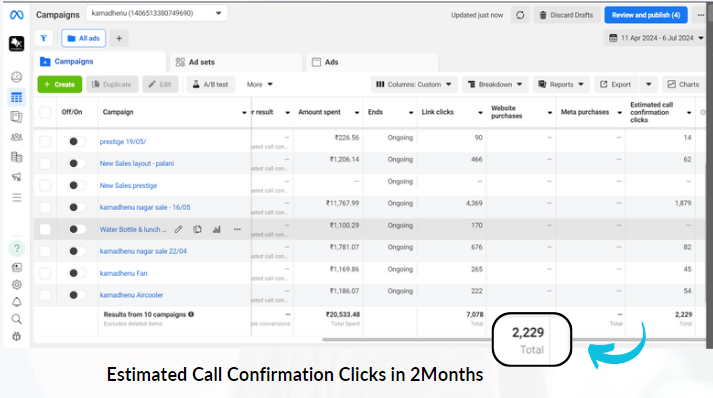Toggle the select-all campaigns checkbox

point(45,112)
